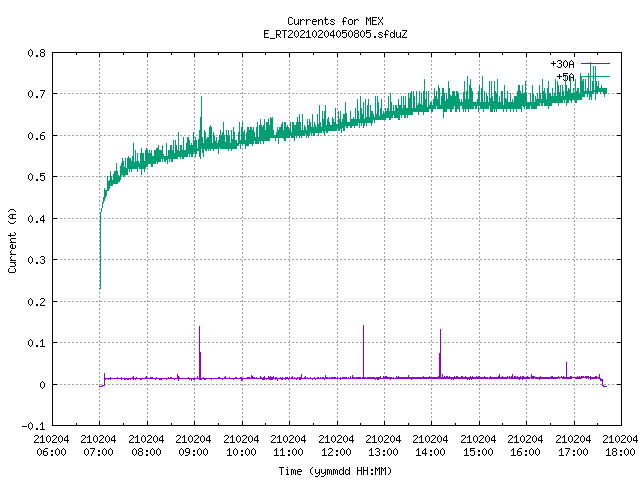This screenshot has width=640, height=480.
Task: Click the 0.5 y-axis tick label
Action: [36, 177]
